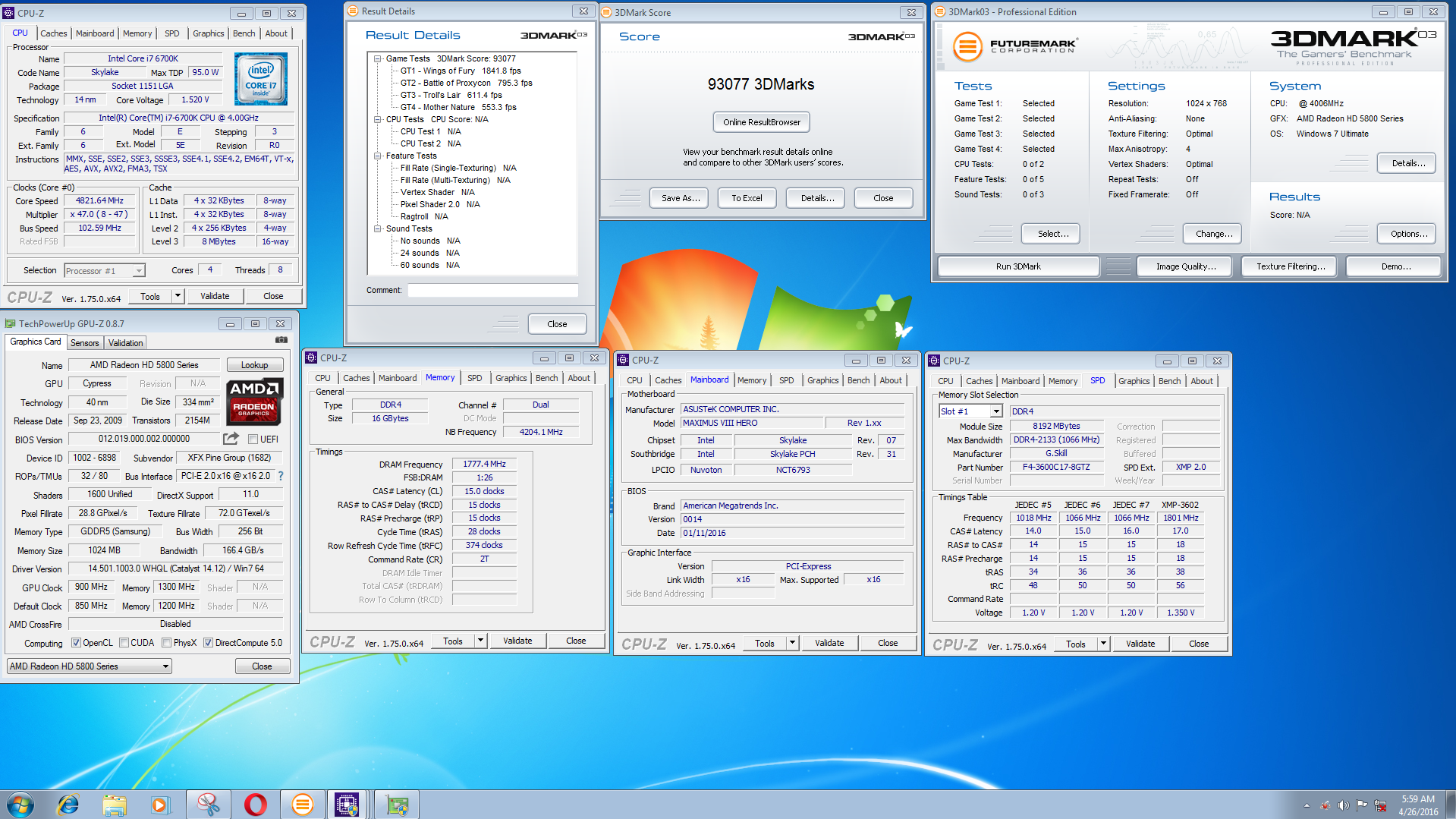Click the Save As... button

tap(680, 198)
